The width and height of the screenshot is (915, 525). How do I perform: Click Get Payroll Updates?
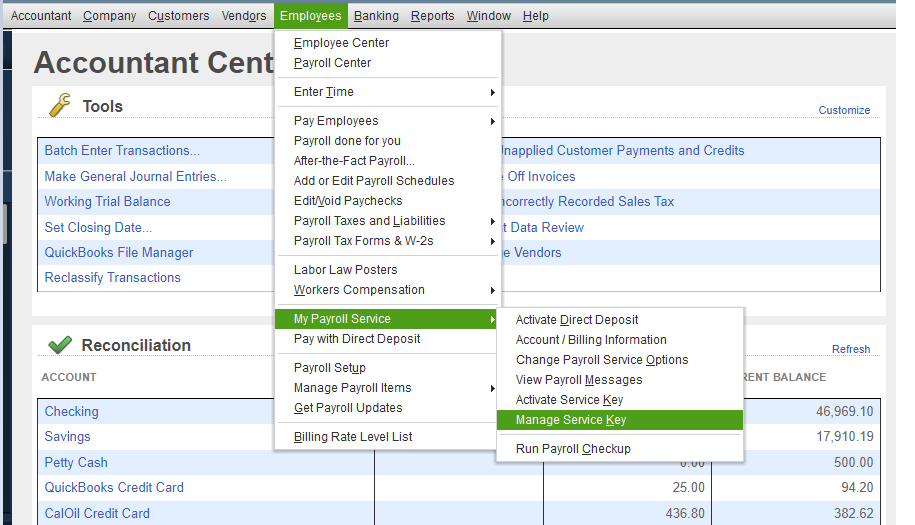point(347,408)
